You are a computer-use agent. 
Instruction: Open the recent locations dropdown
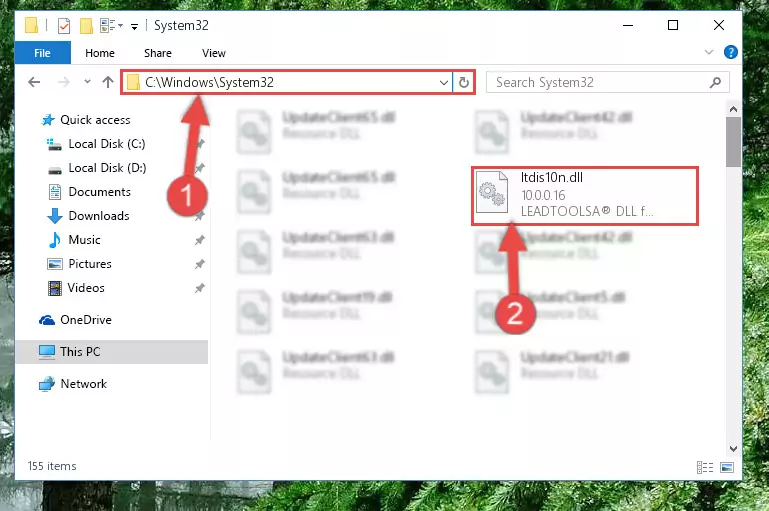(87, 81)
